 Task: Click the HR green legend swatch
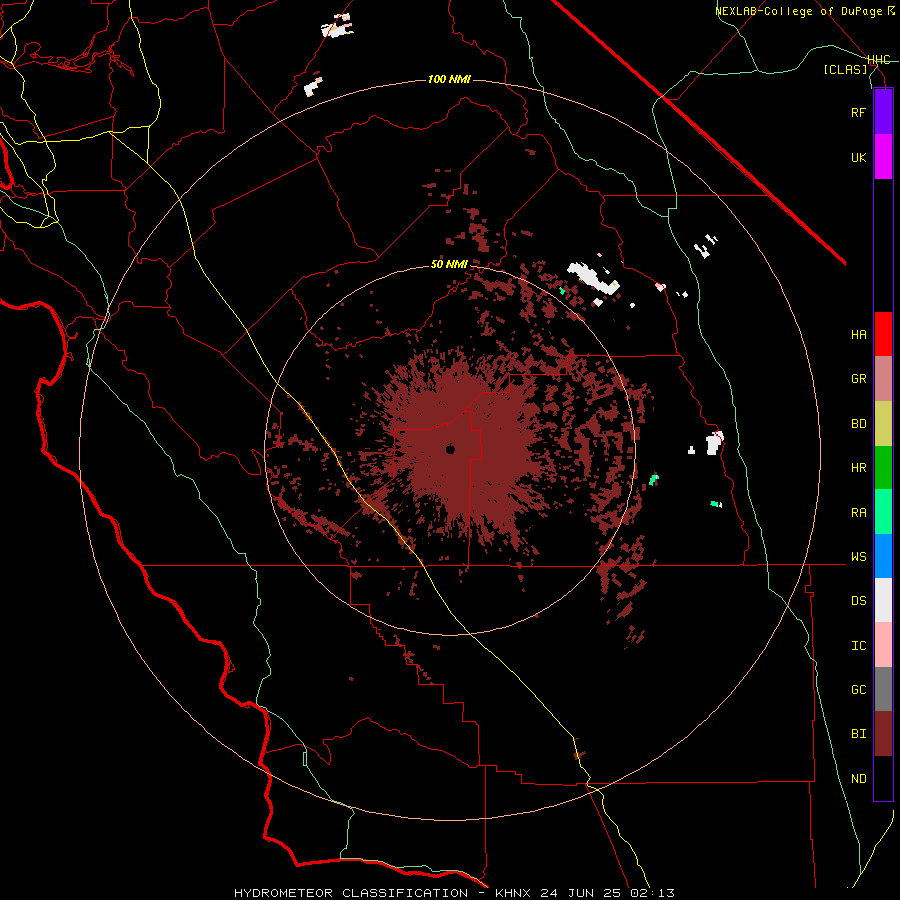pos(883,468)
